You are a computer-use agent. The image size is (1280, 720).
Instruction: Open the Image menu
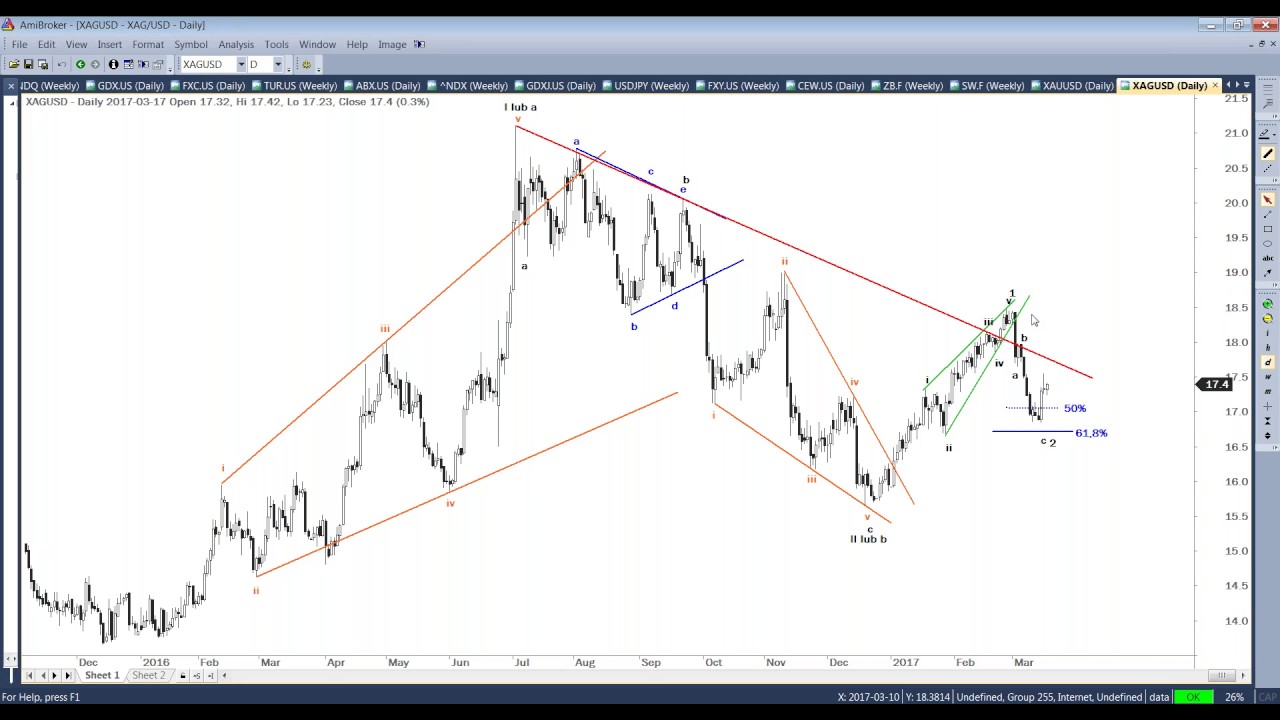392,45
